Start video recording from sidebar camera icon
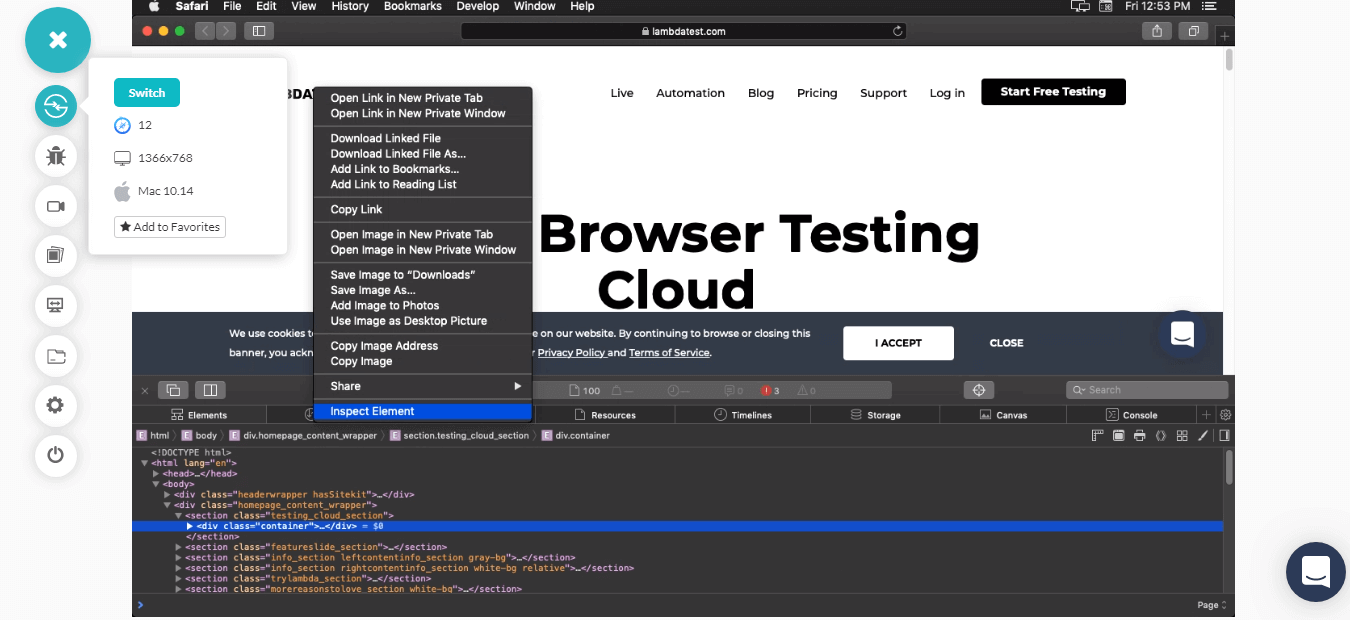The image size is (1350, 620). [56, 206]
